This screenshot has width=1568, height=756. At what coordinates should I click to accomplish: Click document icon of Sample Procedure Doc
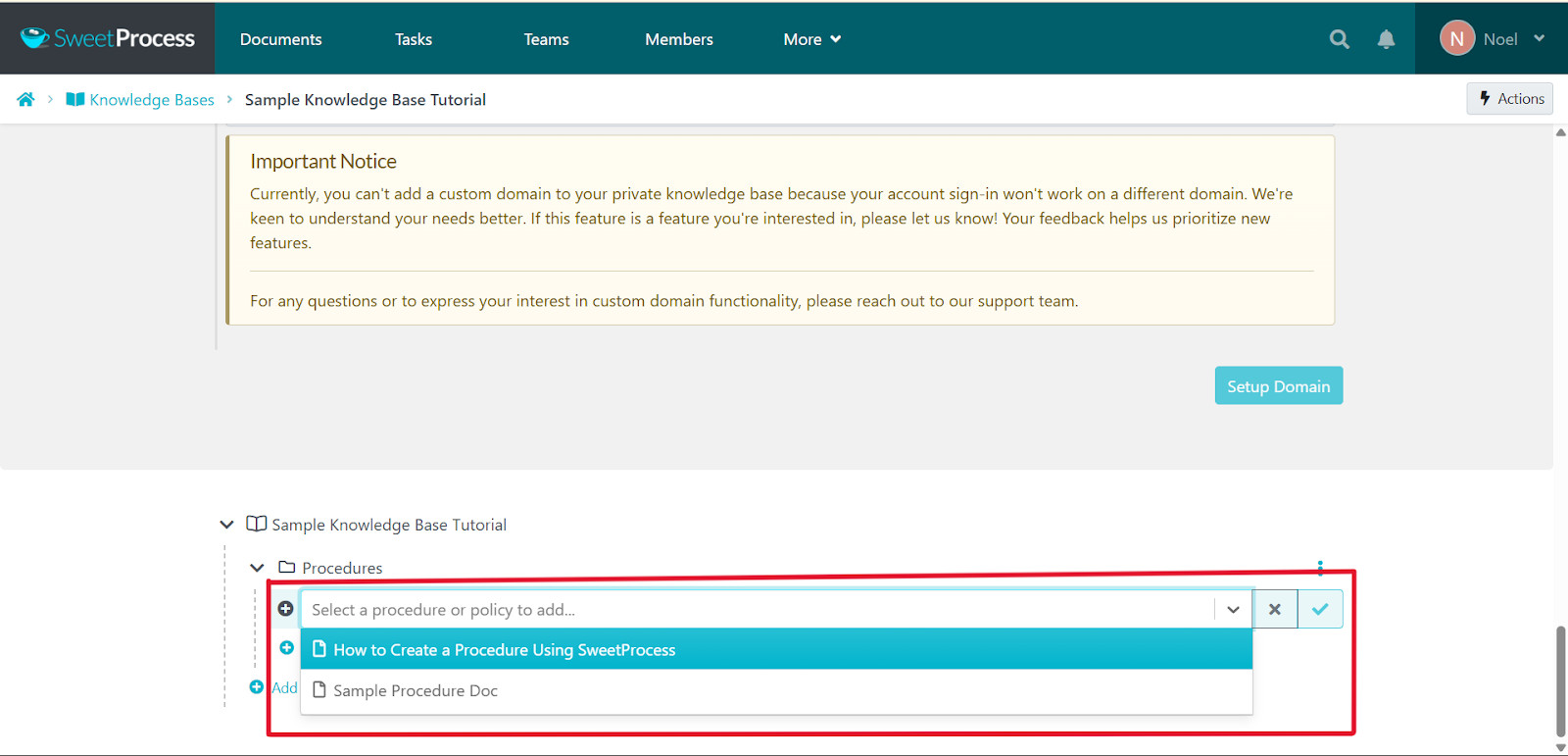click(x=318, y=689)
